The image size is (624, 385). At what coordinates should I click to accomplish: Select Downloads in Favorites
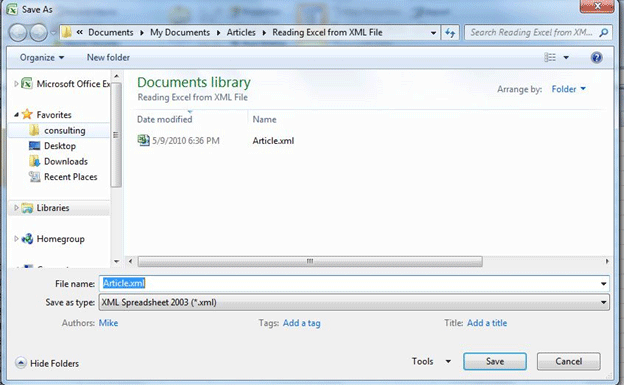[66, 161]
